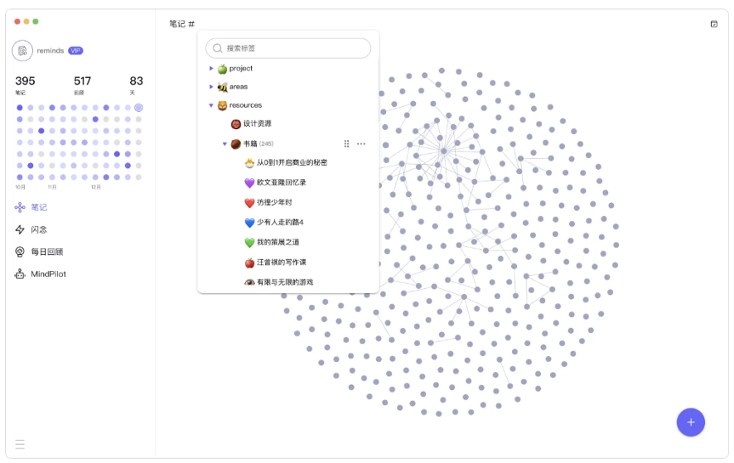The width and height of the screenshot is (734, 463).
Task: Click the 笔记 graph icon in sidebar
Action: 20,207
